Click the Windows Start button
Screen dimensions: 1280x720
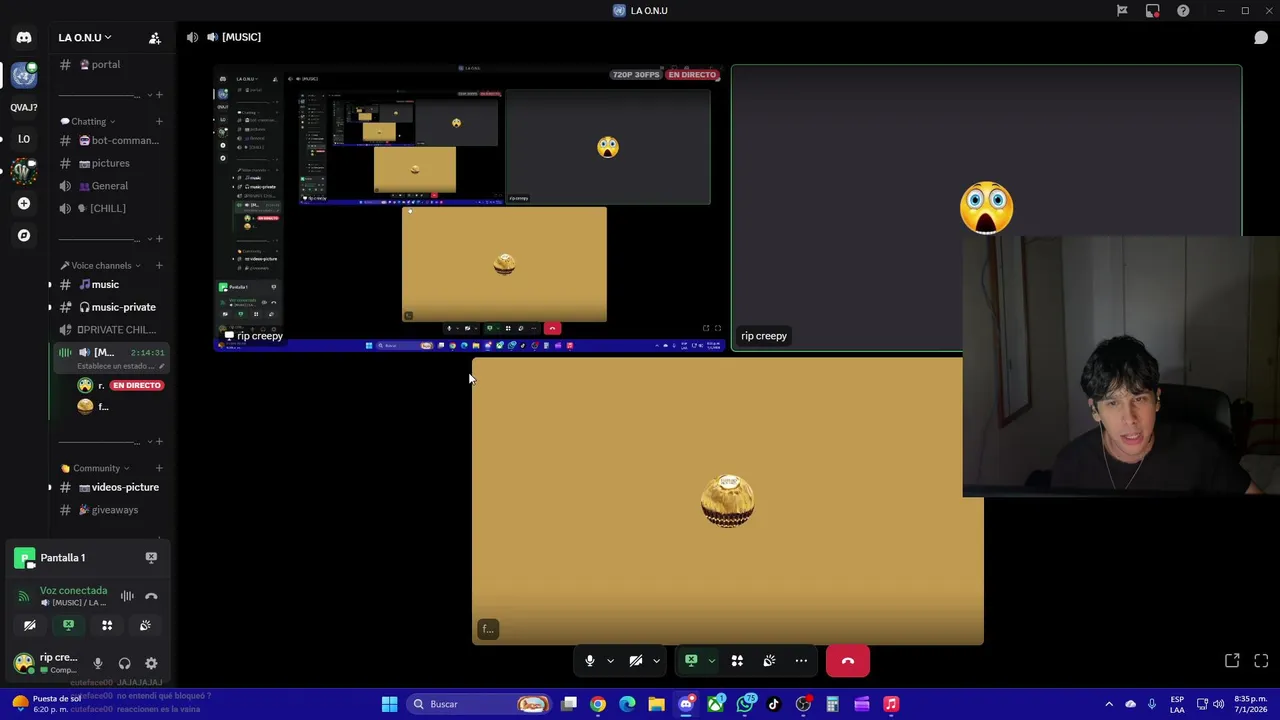click(x=389, y=704)
